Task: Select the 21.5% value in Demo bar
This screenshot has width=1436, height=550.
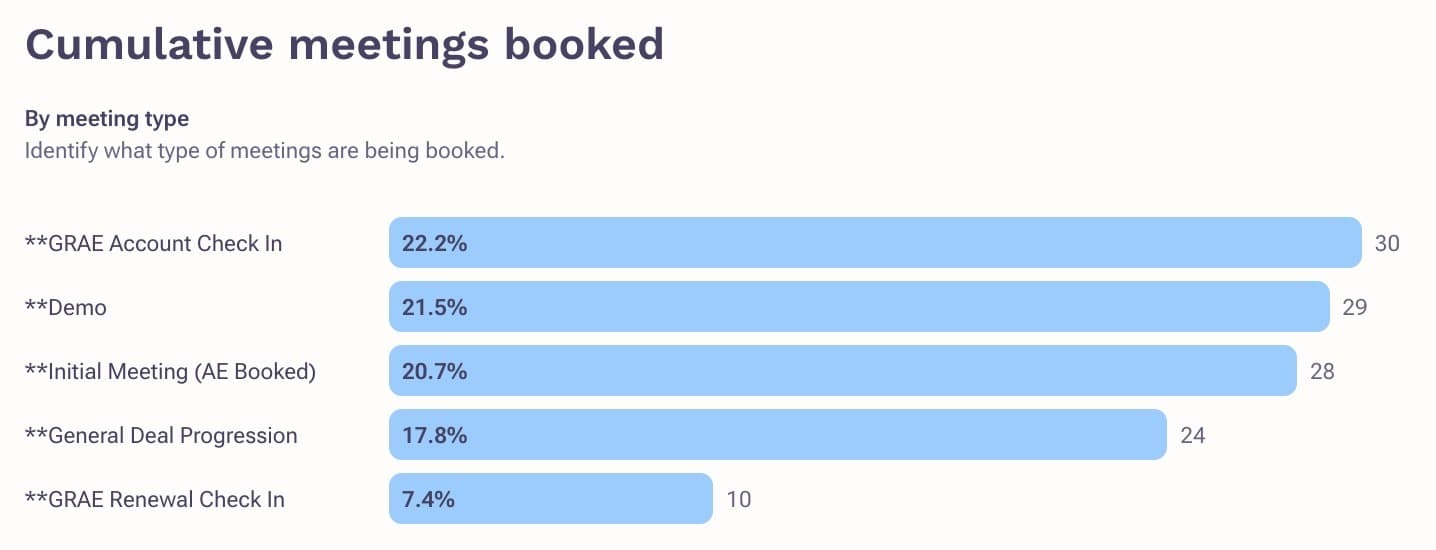Action: (435, 307)
